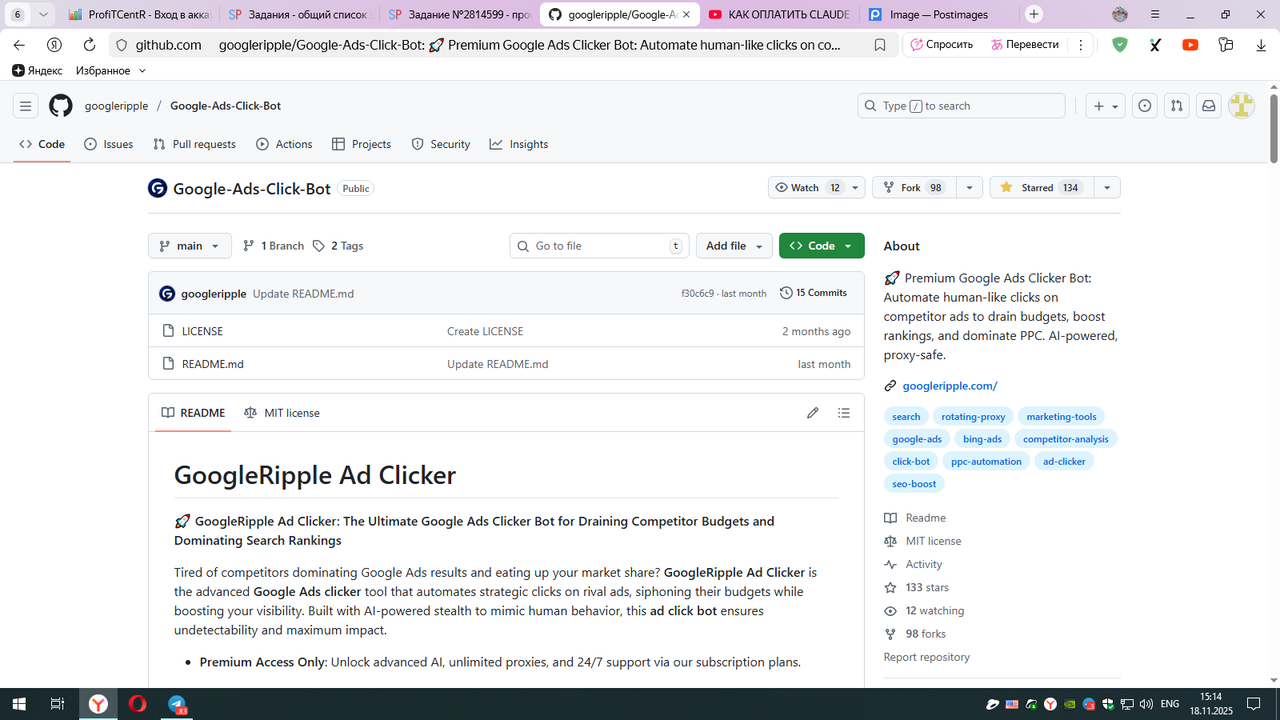Open the user avatar profile menu

(x=1241, y=106)
